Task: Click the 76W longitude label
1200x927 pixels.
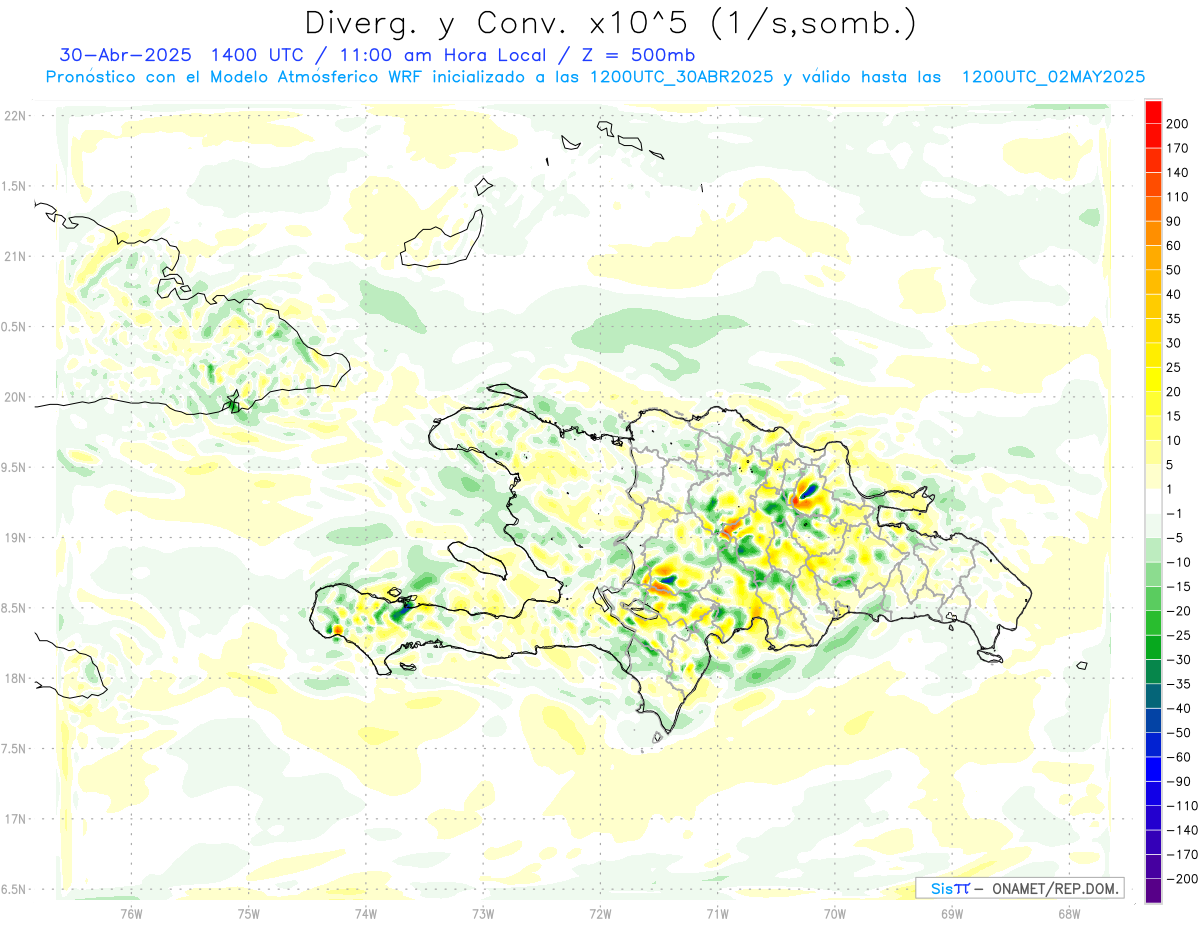Action: click(x=131, y=914)
